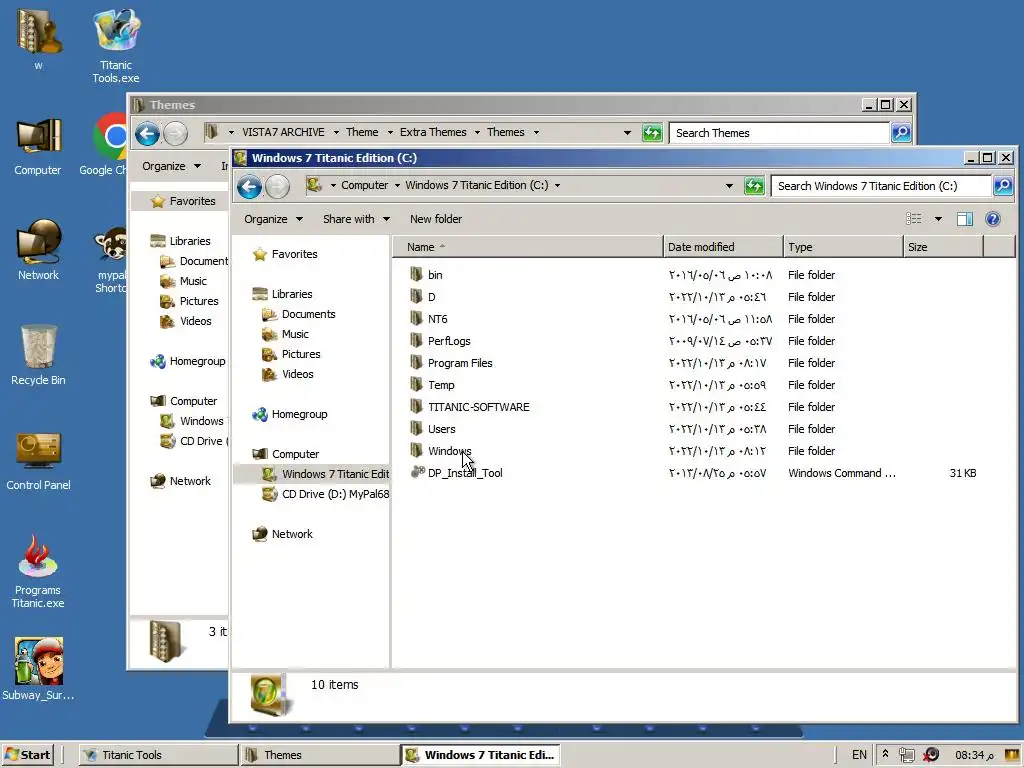Switch to Titanic Tools taskbar button
This screenshot has height=768, width=1024.
(158, 755)
